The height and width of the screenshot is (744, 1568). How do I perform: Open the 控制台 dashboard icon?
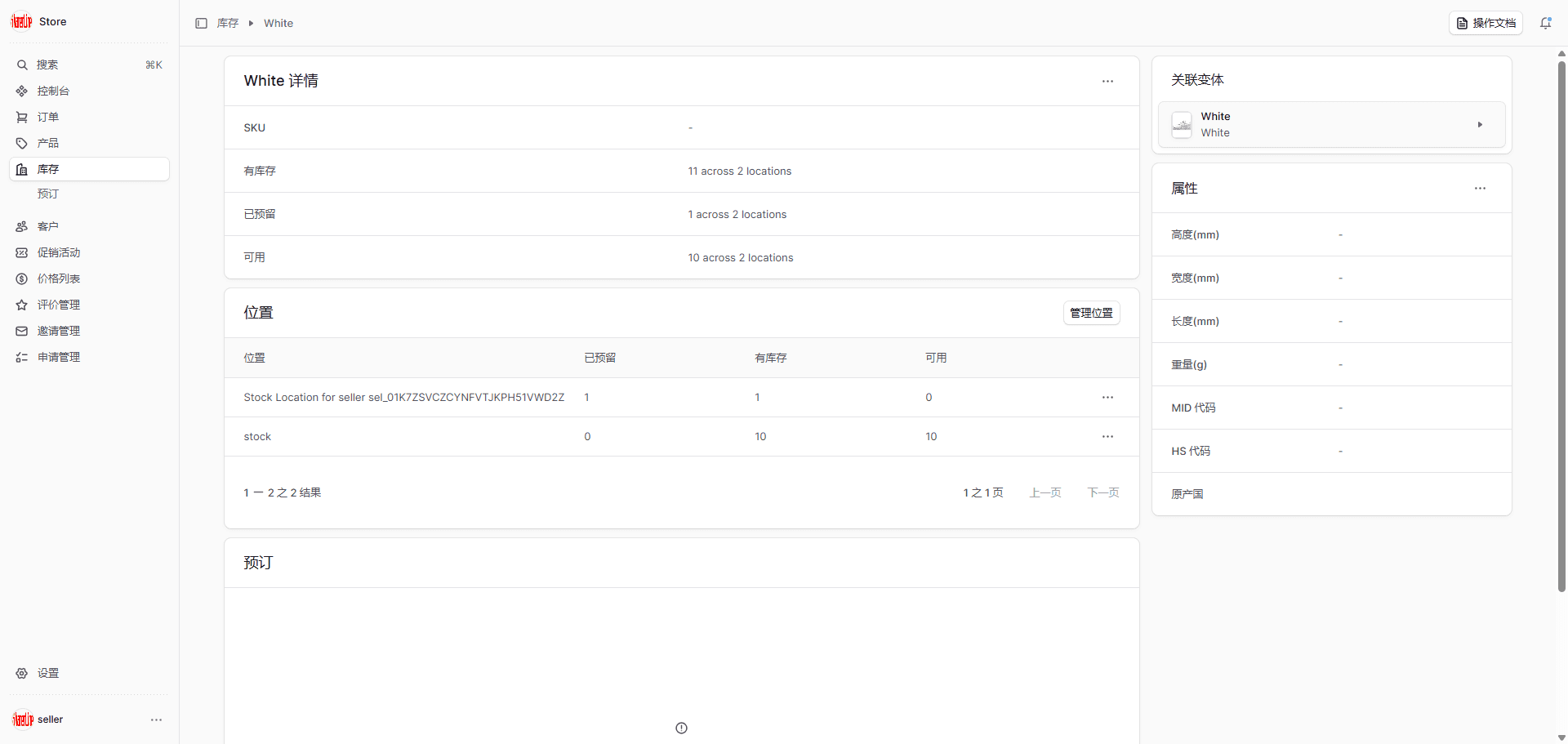point(22,91)
